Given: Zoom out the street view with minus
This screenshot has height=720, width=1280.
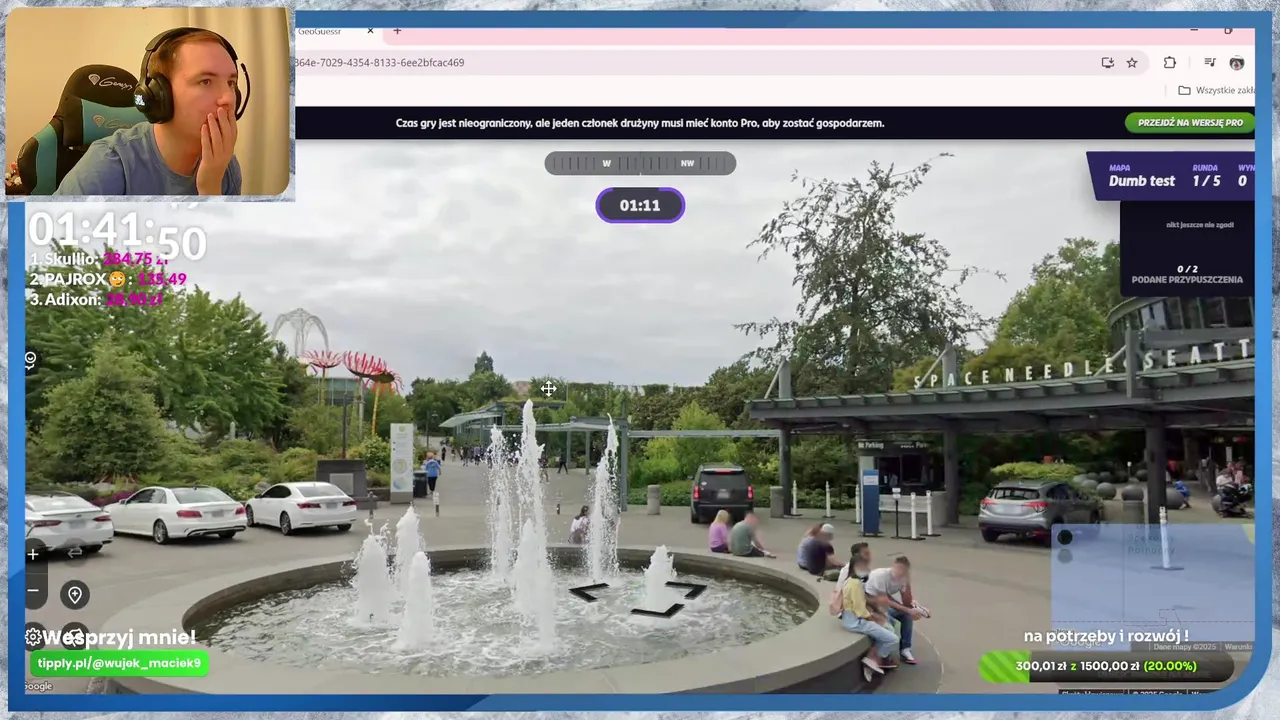Looking at the screenshot, I should coord(33,590).
